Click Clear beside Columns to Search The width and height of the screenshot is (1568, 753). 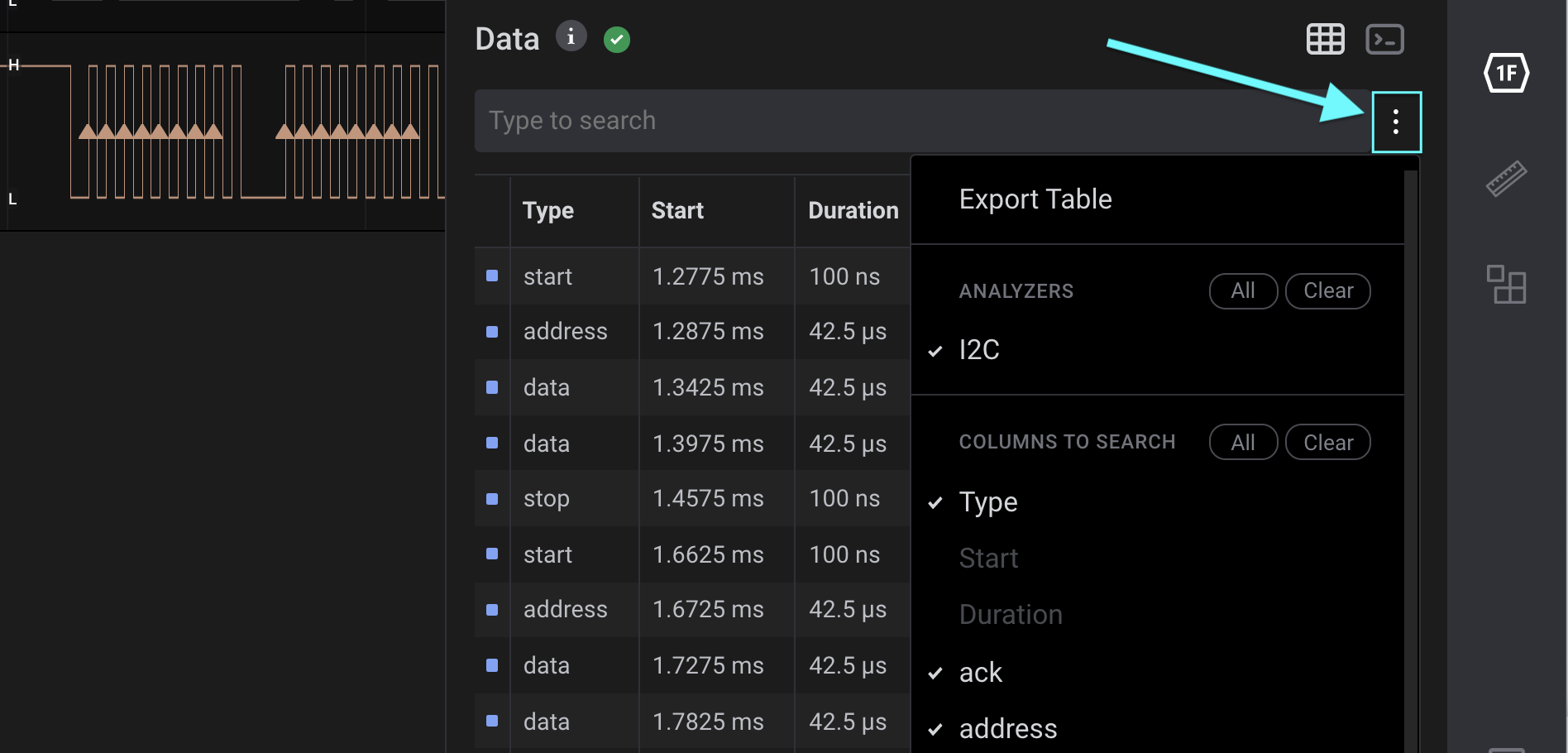tap(1327, 441)
